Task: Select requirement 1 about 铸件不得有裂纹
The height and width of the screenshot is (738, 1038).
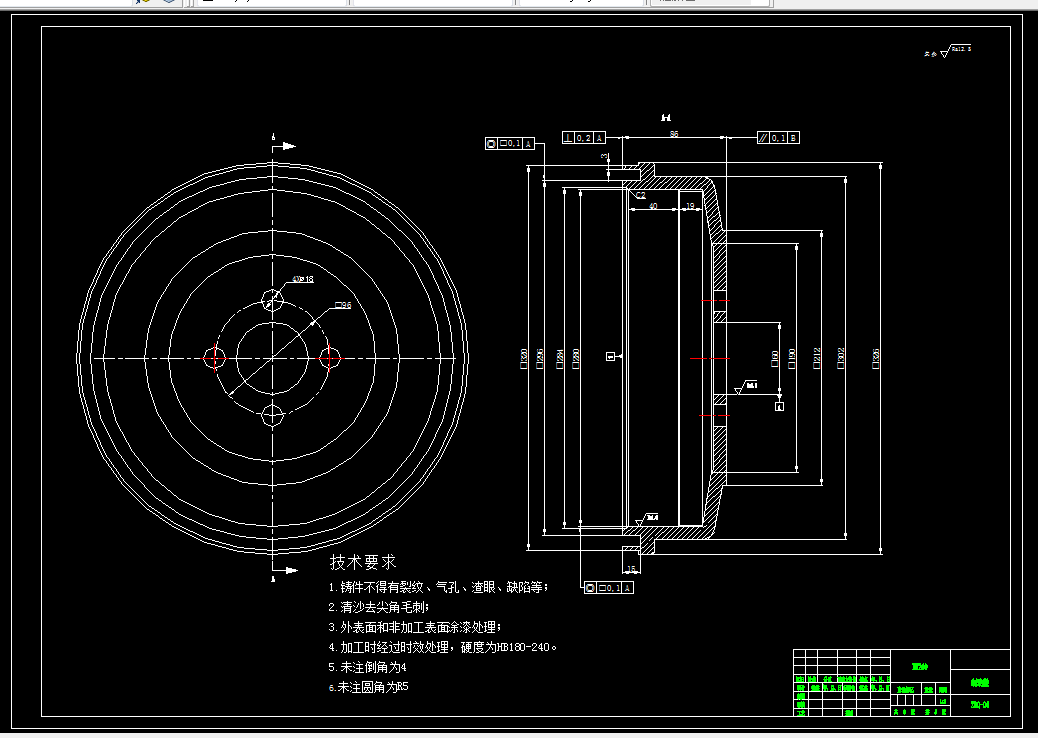Action: coord(438,587)
